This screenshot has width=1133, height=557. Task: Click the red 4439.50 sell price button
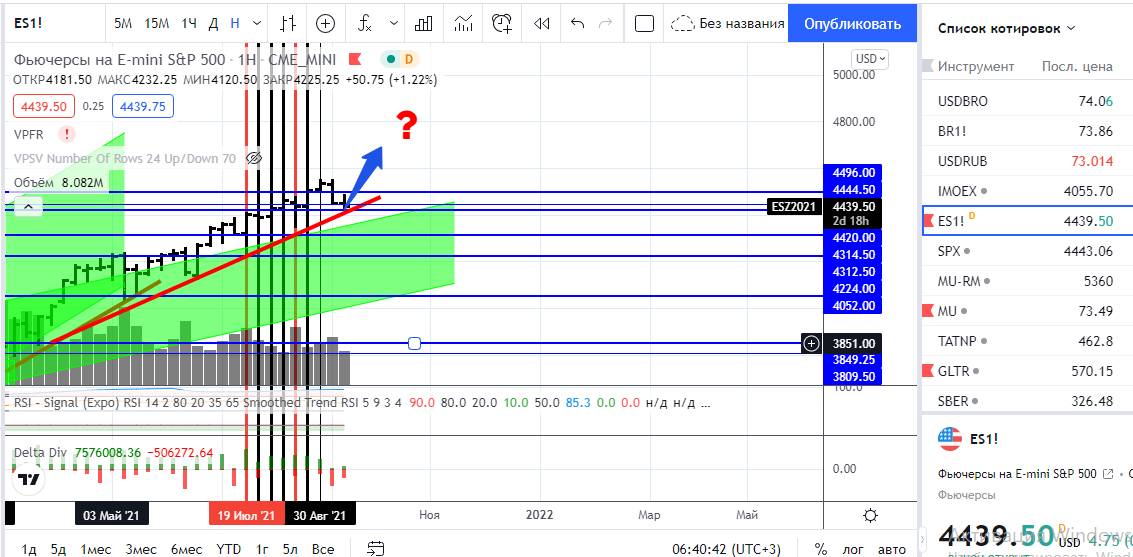43,107
